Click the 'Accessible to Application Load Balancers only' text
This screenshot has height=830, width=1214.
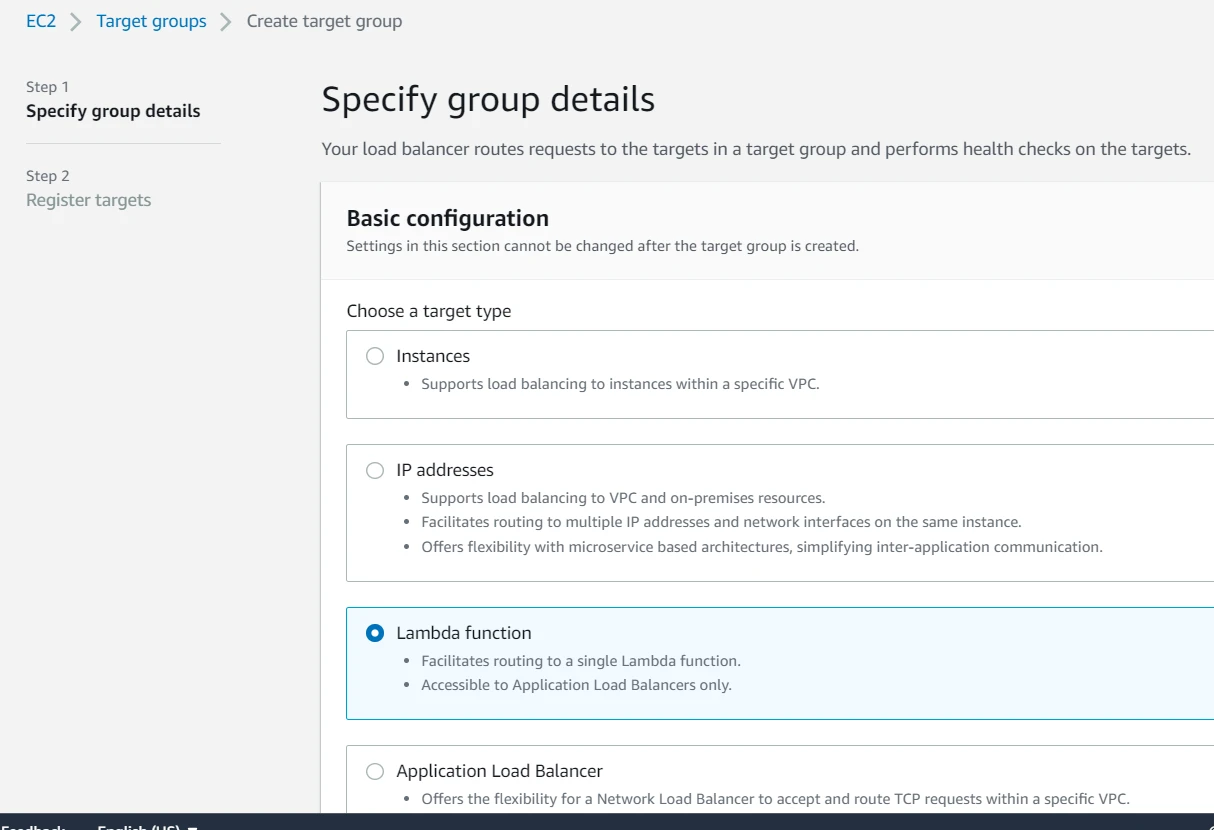[x=576, y=685]
